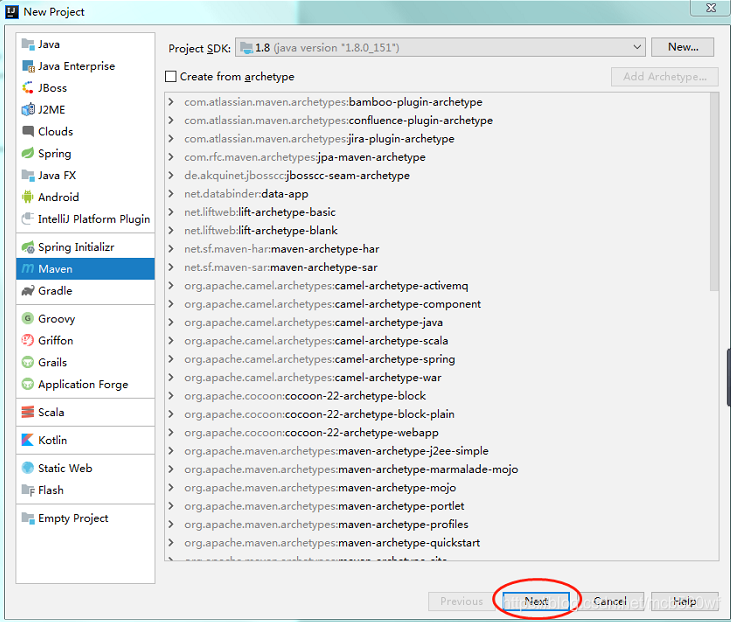
Task: Expand lift-archetype-basic row
Action: point(171,212)
